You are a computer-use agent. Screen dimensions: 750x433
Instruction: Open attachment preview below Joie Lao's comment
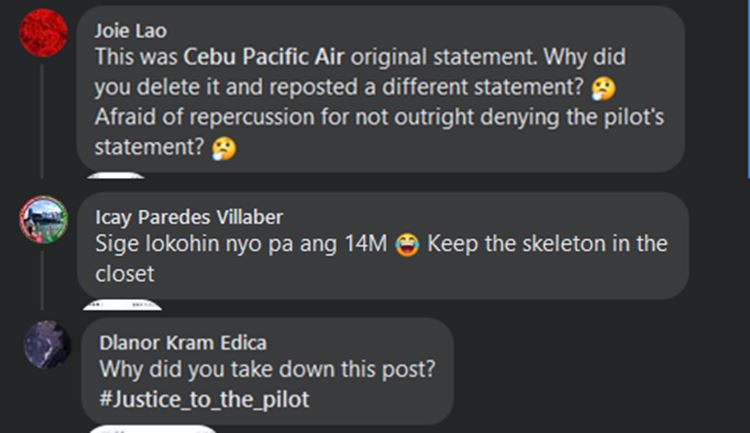(x=117, y=176)
